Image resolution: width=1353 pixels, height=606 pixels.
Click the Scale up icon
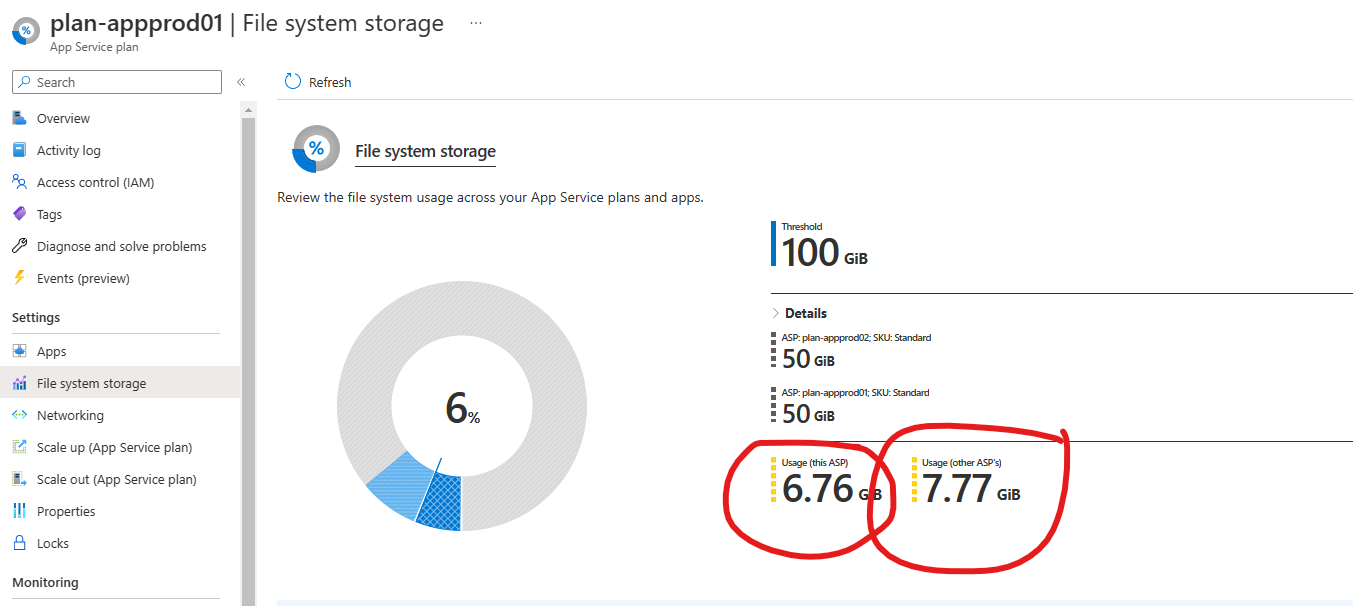pyautogui.click(x=19, y=447)
